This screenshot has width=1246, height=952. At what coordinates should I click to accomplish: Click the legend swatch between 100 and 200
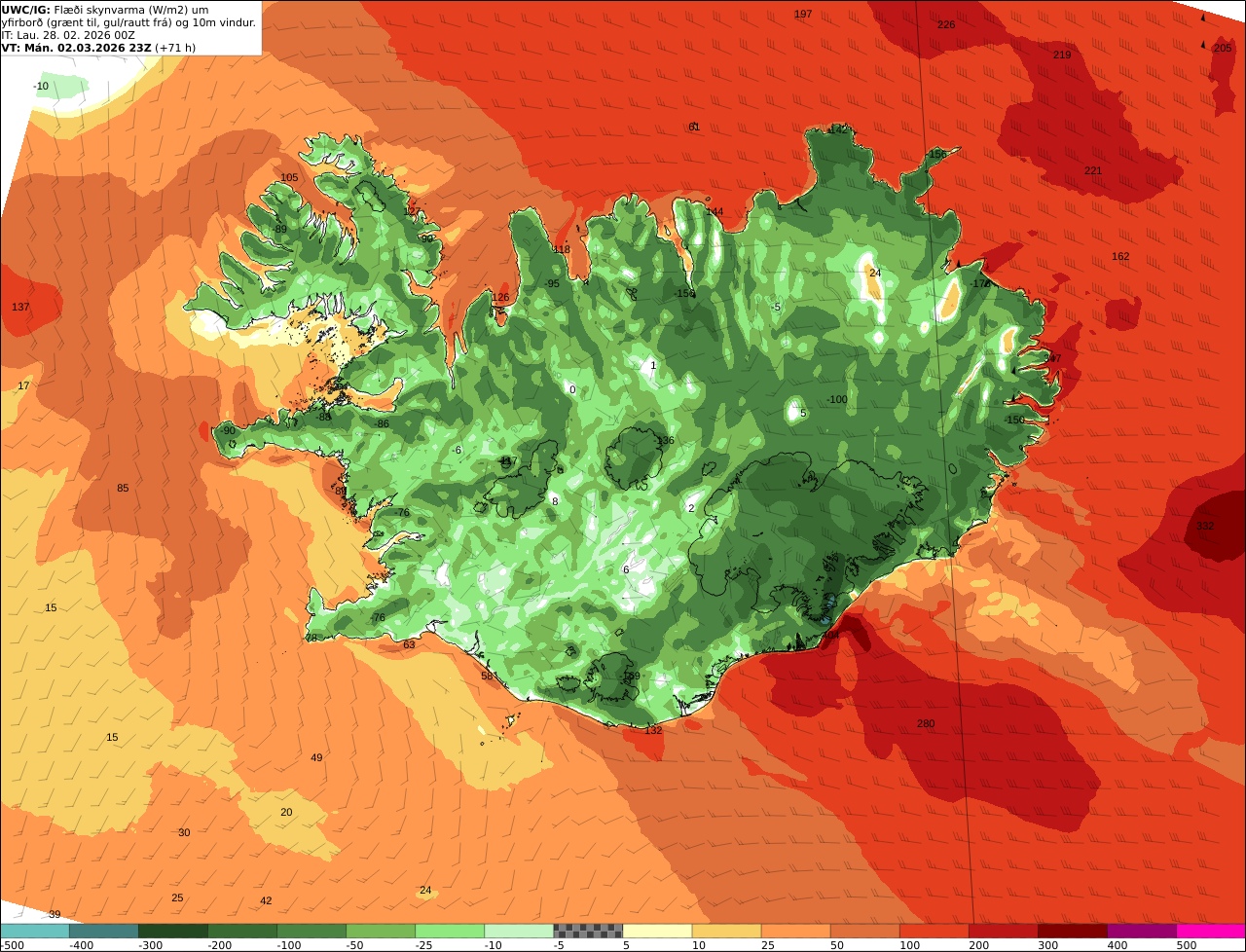point(933,931)
